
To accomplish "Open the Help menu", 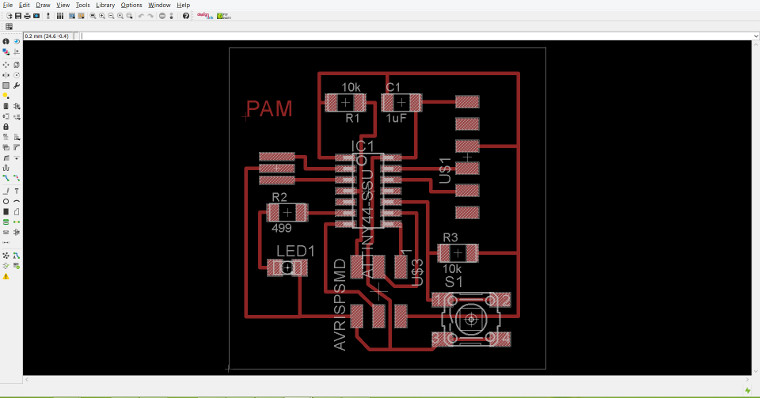I will click(x=183, y=5).
